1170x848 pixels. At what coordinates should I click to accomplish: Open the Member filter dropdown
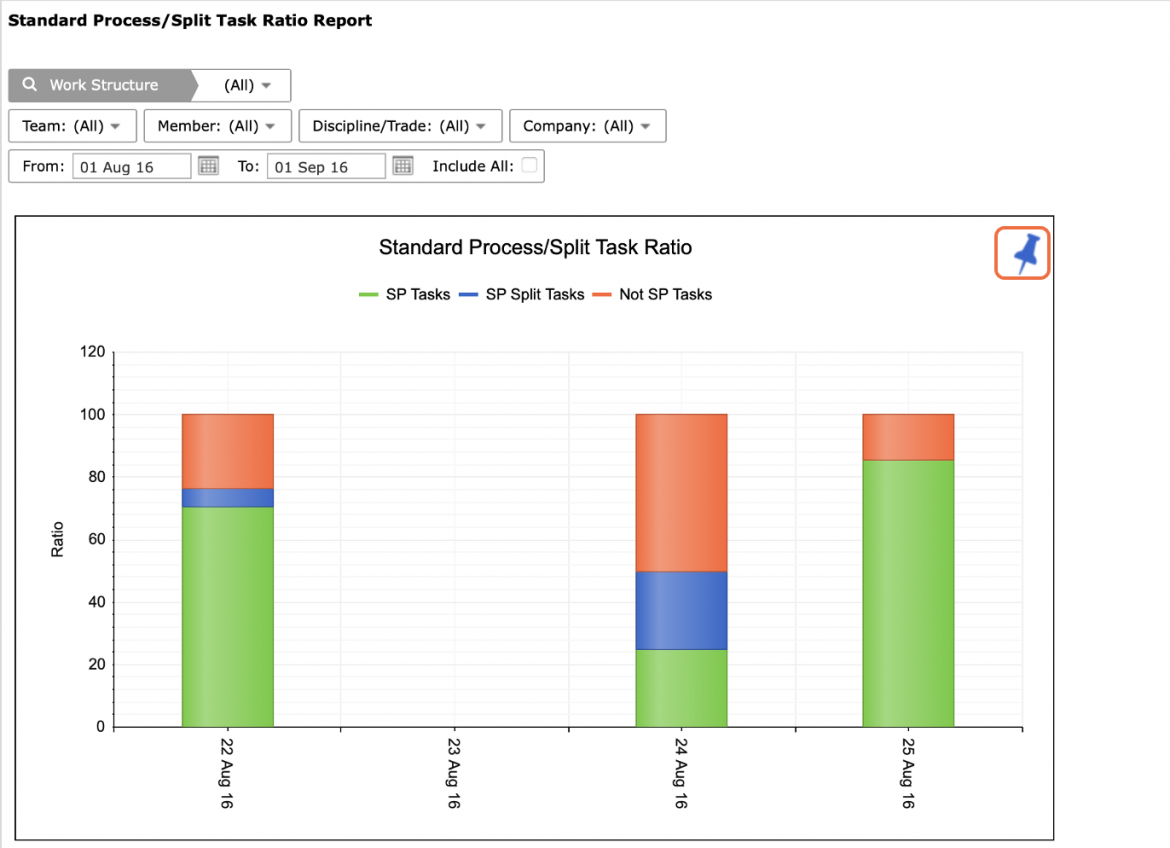point(217,126)
